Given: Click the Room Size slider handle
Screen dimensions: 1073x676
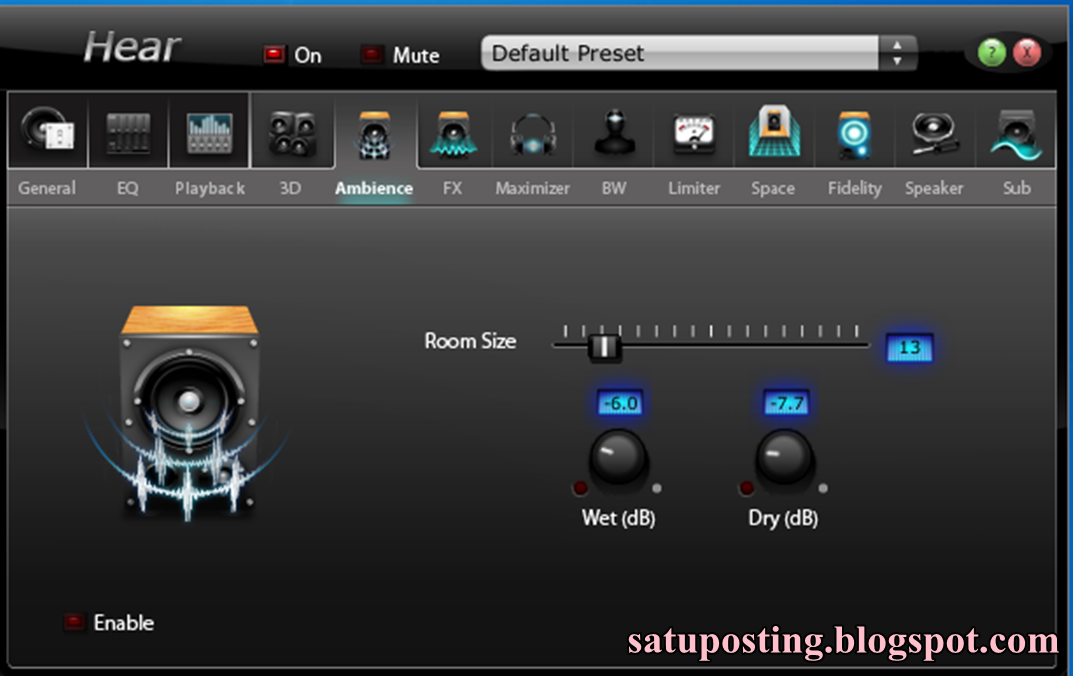Looking at the screenshot, I should (604, 347).
